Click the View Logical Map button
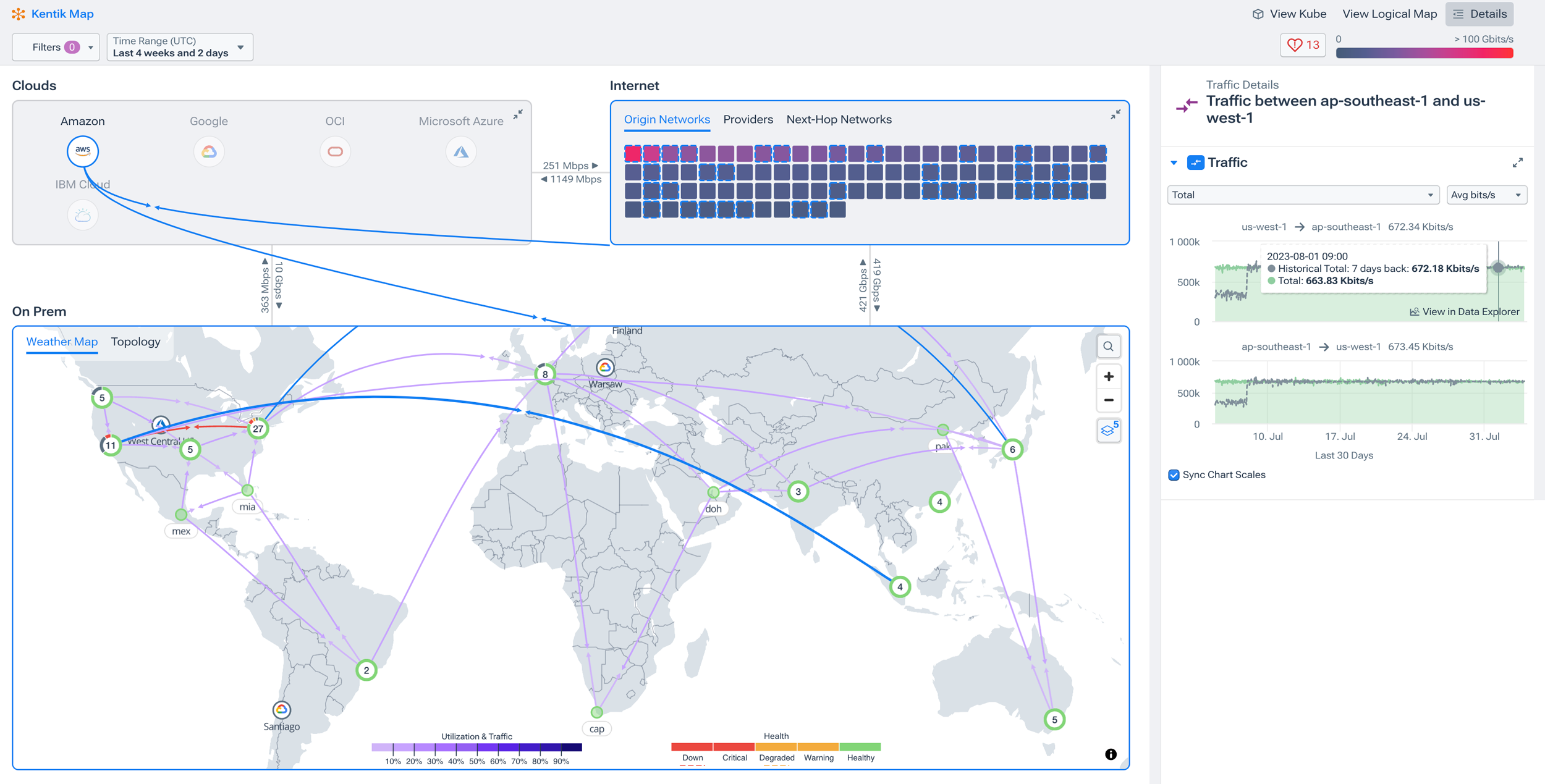1545x784 pixels. click(1389, 14)
